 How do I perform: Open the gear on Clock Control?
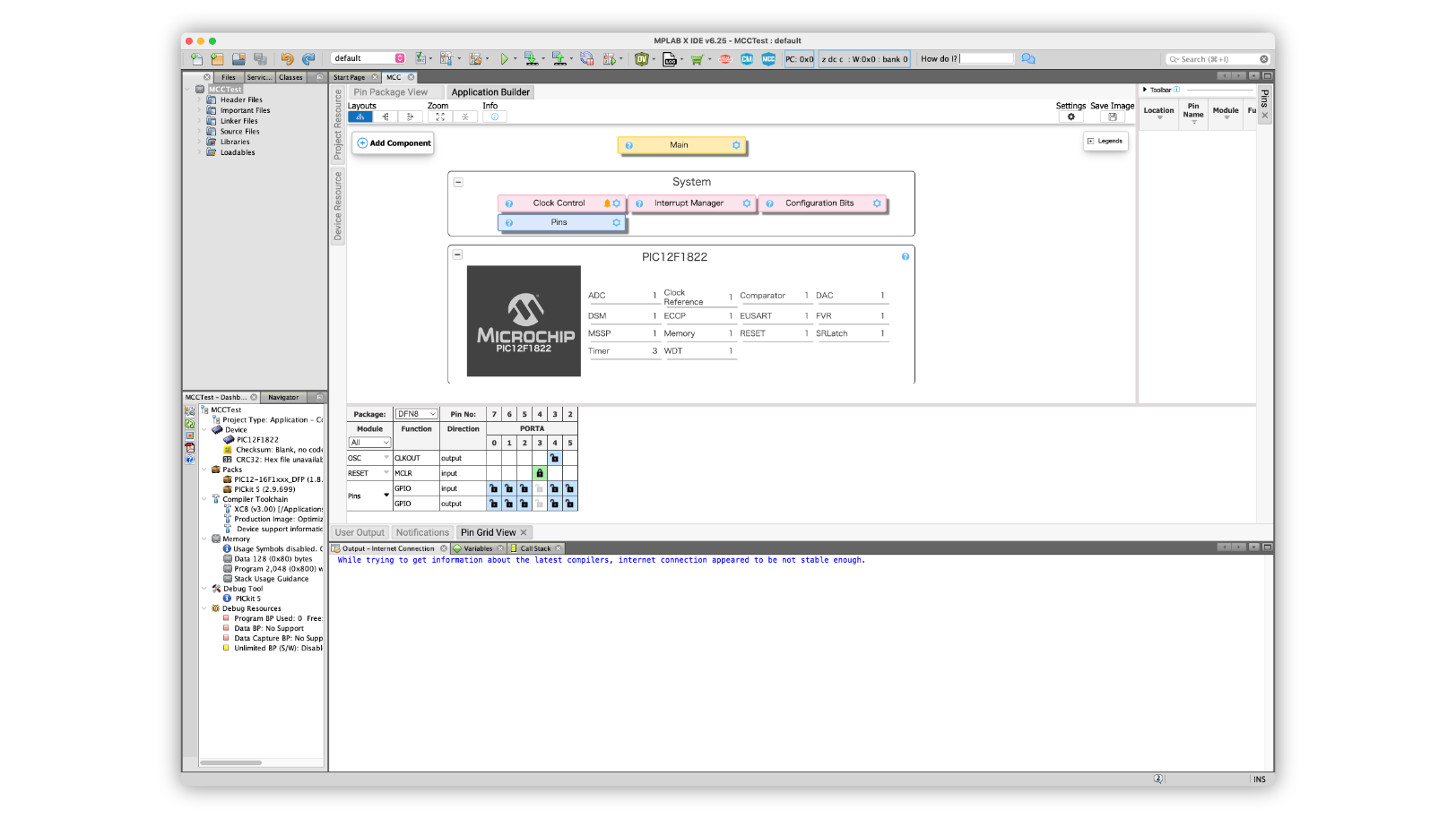coord(616,203)
